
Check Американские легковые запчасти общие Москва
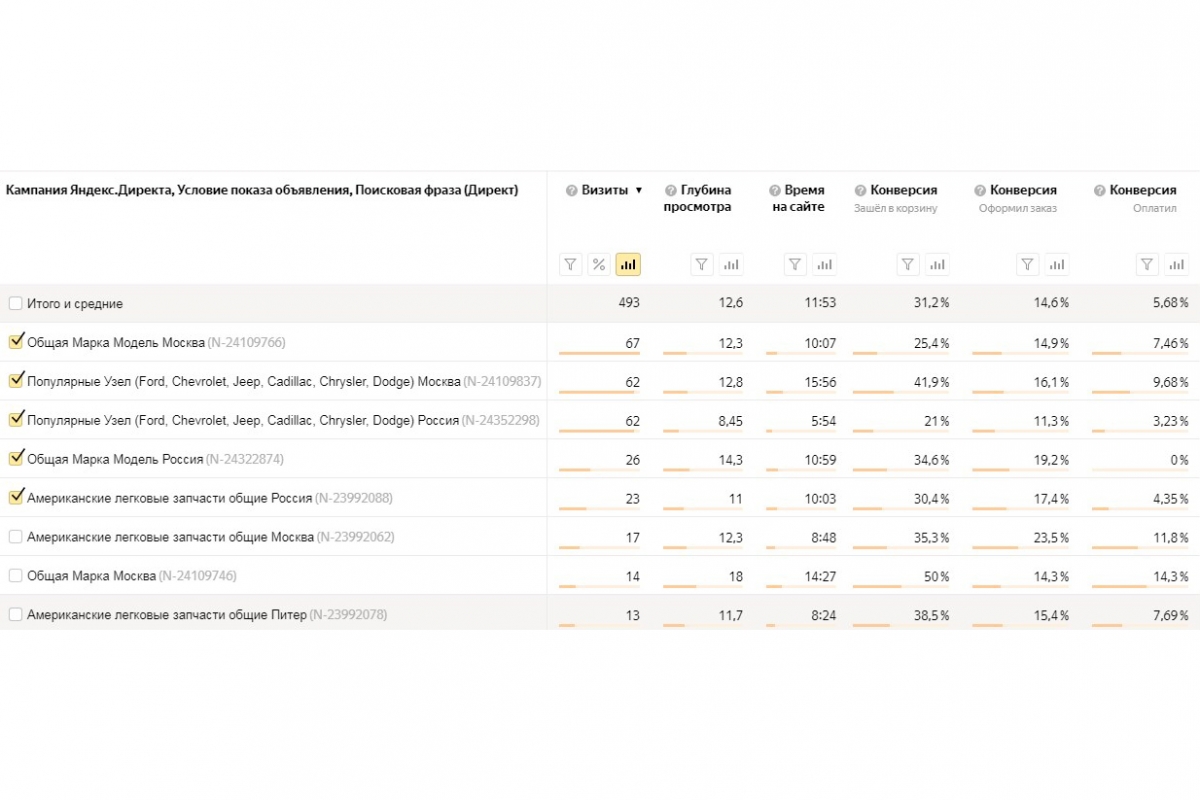[x=15, y=537]
